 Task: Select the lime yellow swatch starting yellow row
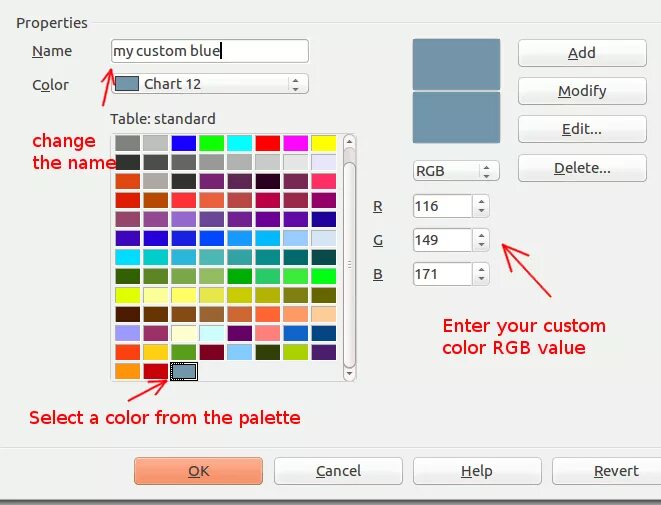click(128, 295)
